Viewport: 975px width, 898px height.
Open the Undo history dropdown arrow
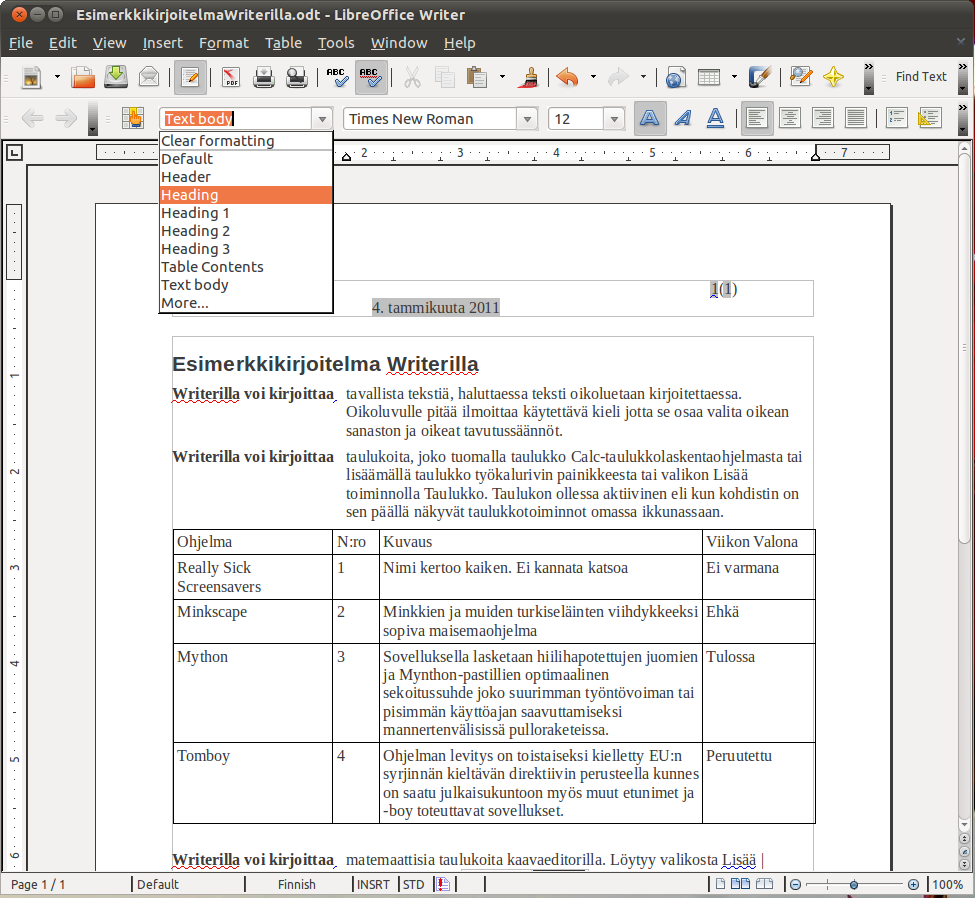593,77
